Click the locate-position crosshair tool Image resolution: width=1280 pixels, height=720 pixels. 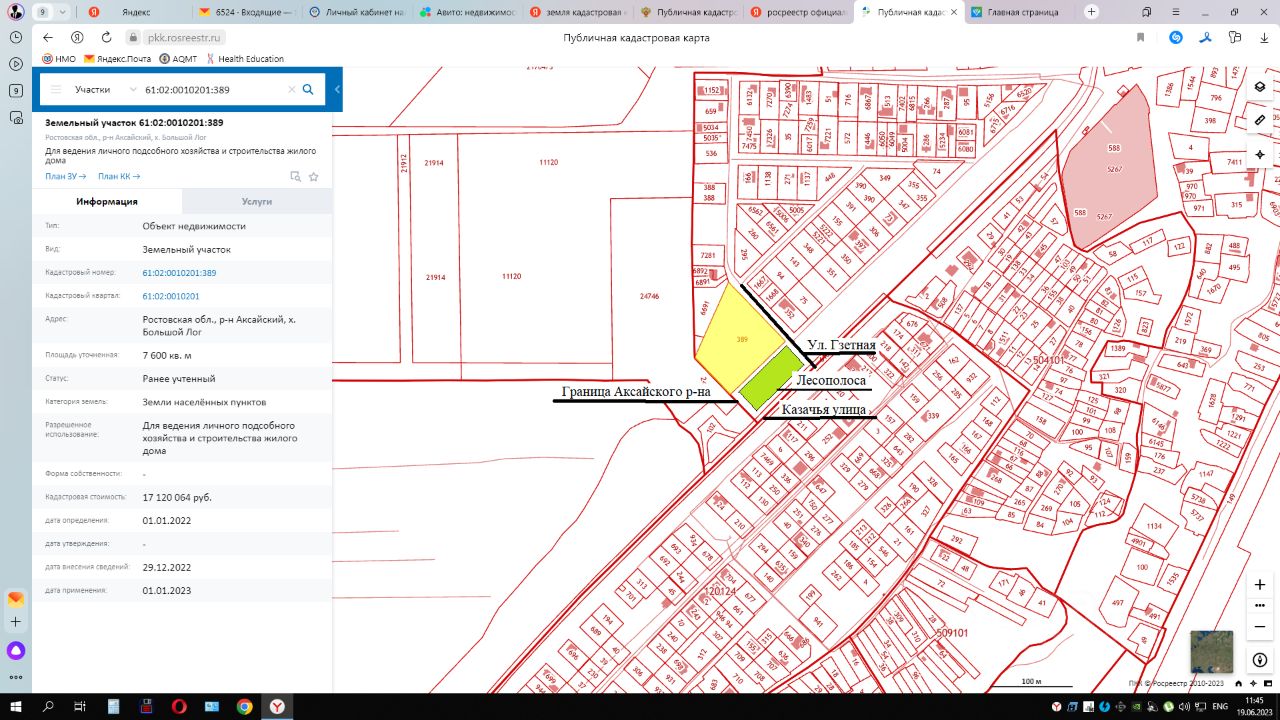point(1259,154)
